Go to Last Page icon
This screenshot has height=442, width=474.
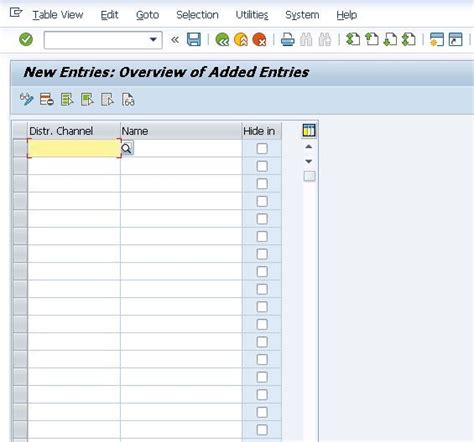[x=409, y=39]
